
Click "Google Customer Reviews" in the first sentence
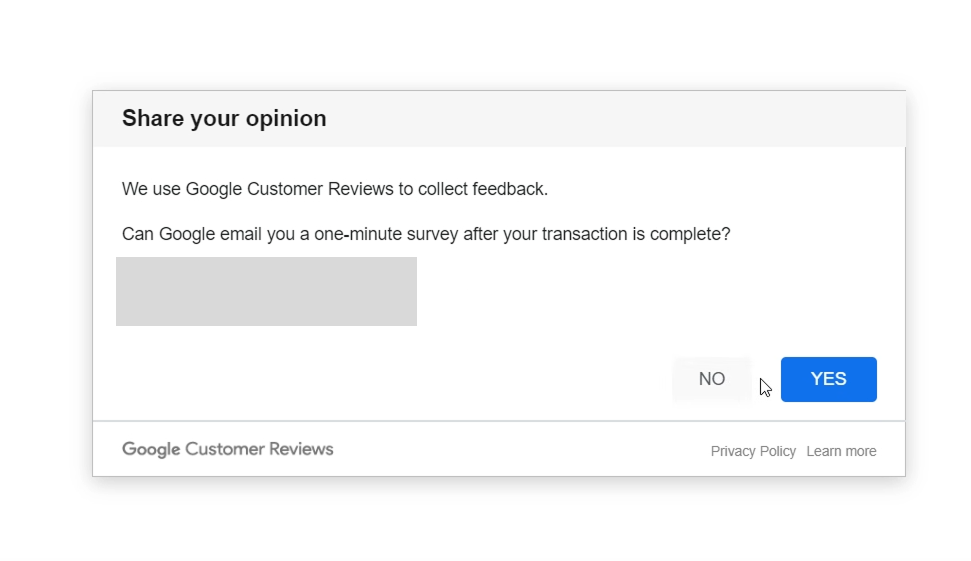299,188
